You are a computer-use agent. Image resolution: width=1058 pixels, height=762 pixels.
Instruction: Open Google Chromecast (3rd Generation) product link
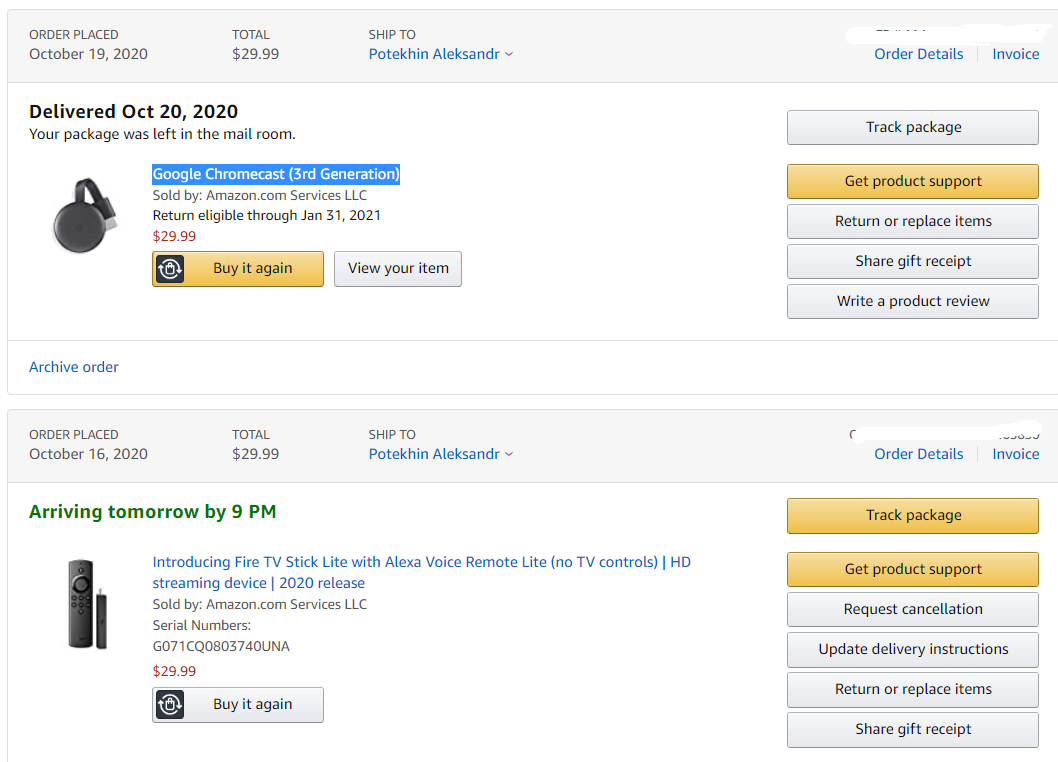coord(276,174)
